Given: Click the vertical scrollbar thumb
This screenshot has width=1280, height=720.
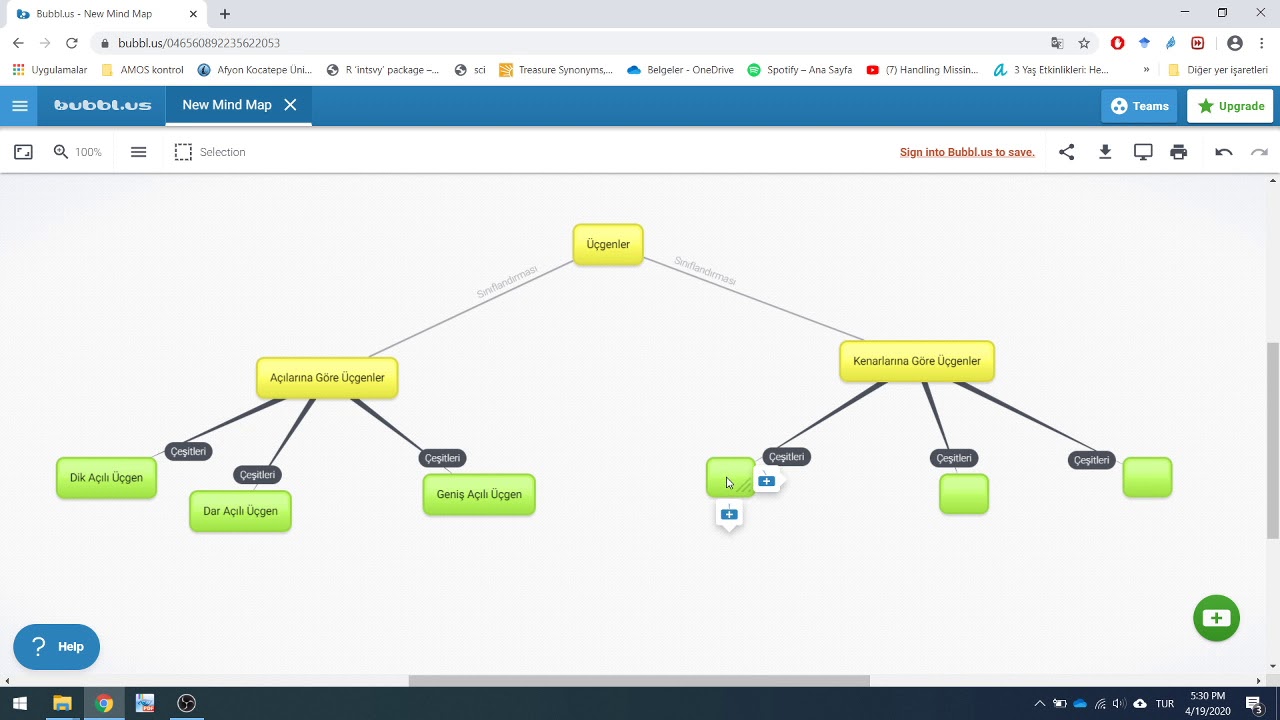Looking at the screenshot, I should (x=1273, y=441).
